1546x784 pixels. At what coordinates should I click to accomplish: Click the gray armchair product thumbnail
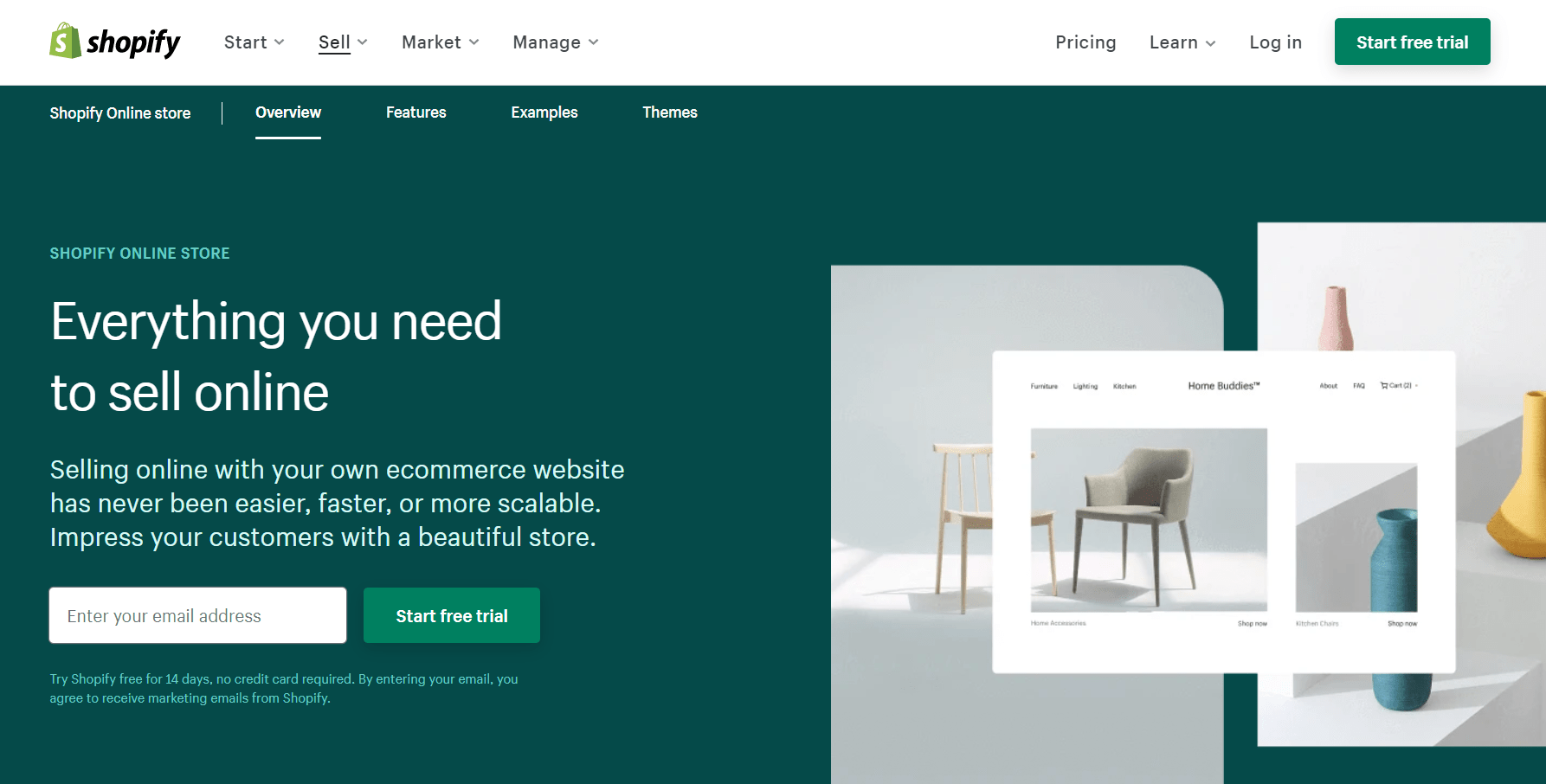1149,520
